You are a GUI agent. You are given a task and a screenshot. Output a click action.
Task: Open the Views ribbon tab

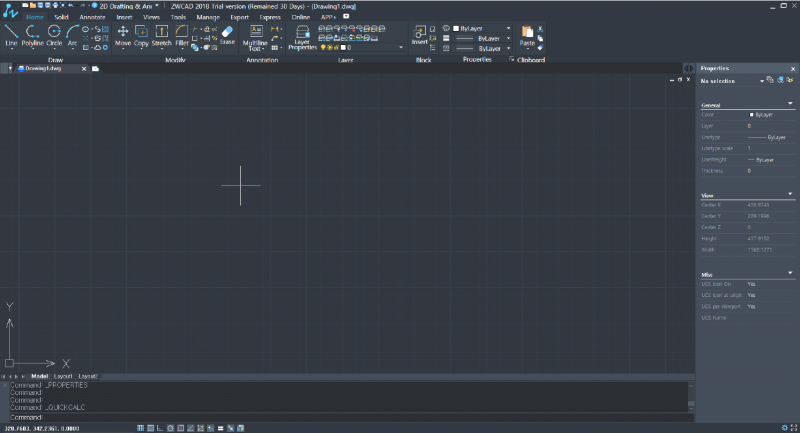coord(151,17)
